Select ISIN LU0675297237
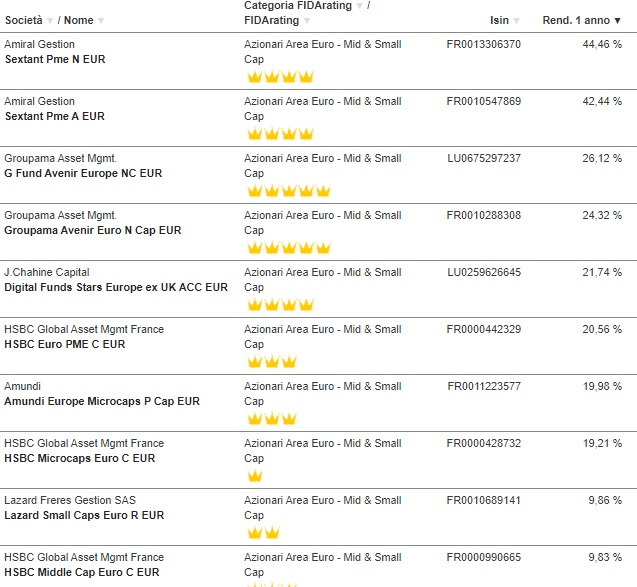The width and height of the screenshot is (637, 587). pyautogui.click(x=484, y=158)
